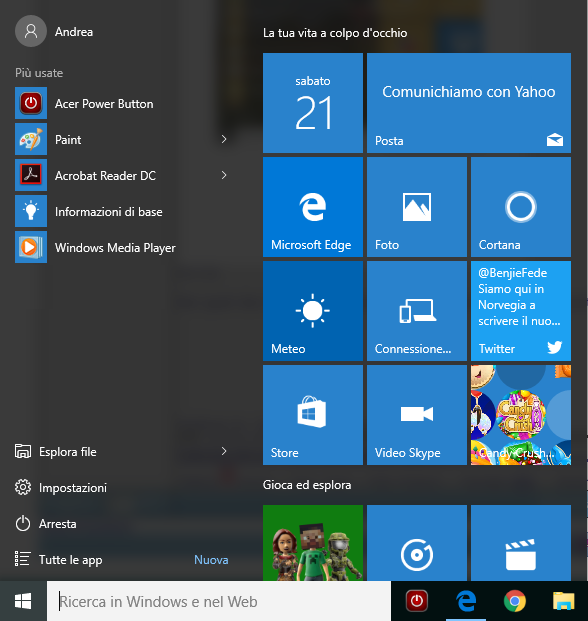This screenshot has height=621, width=588.
Task: Expand the Acrobat Reader DC jump list arrow
Action: (x=224, y=175)
